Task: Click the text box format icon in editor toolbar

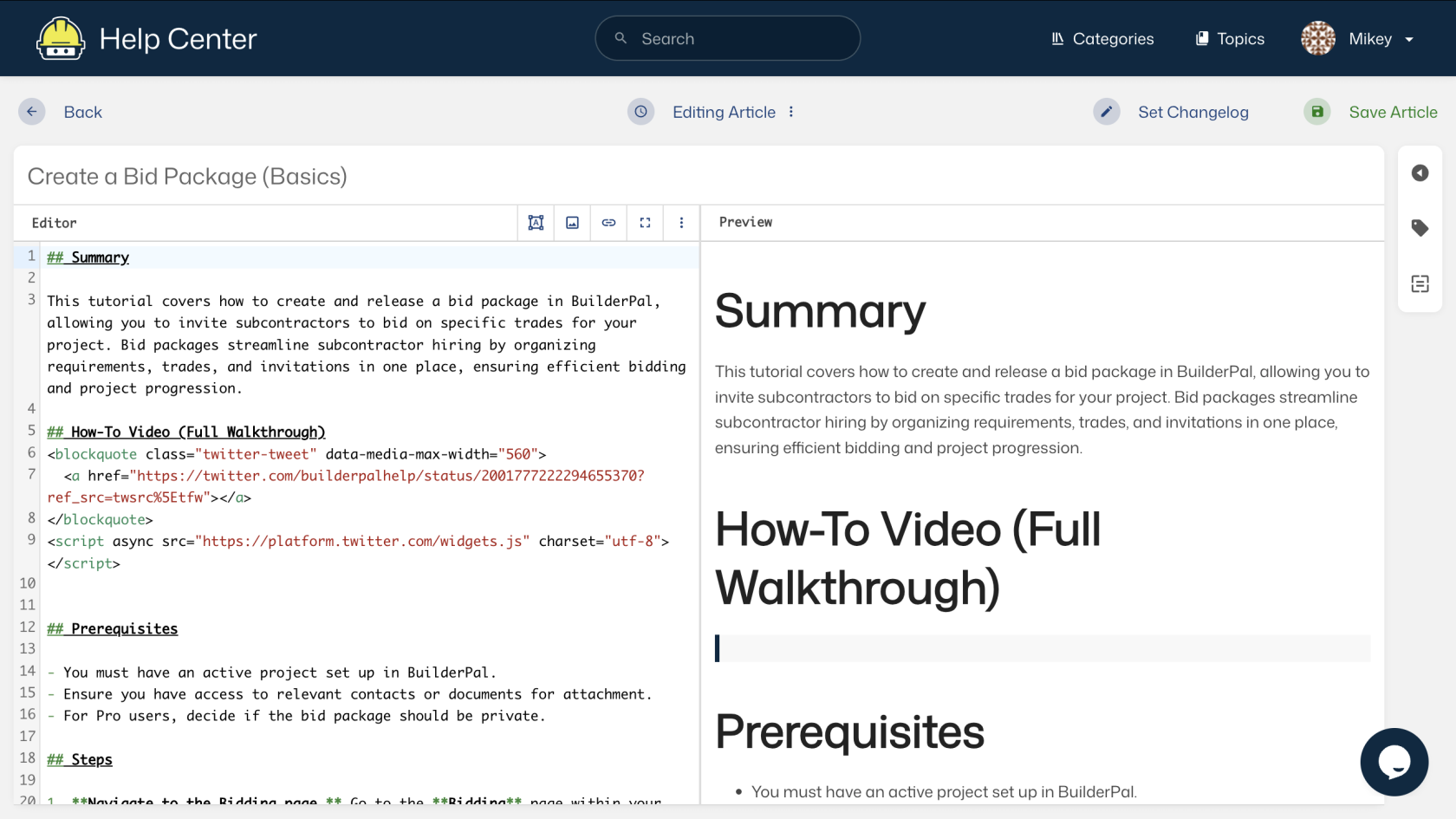Action: 536,223
